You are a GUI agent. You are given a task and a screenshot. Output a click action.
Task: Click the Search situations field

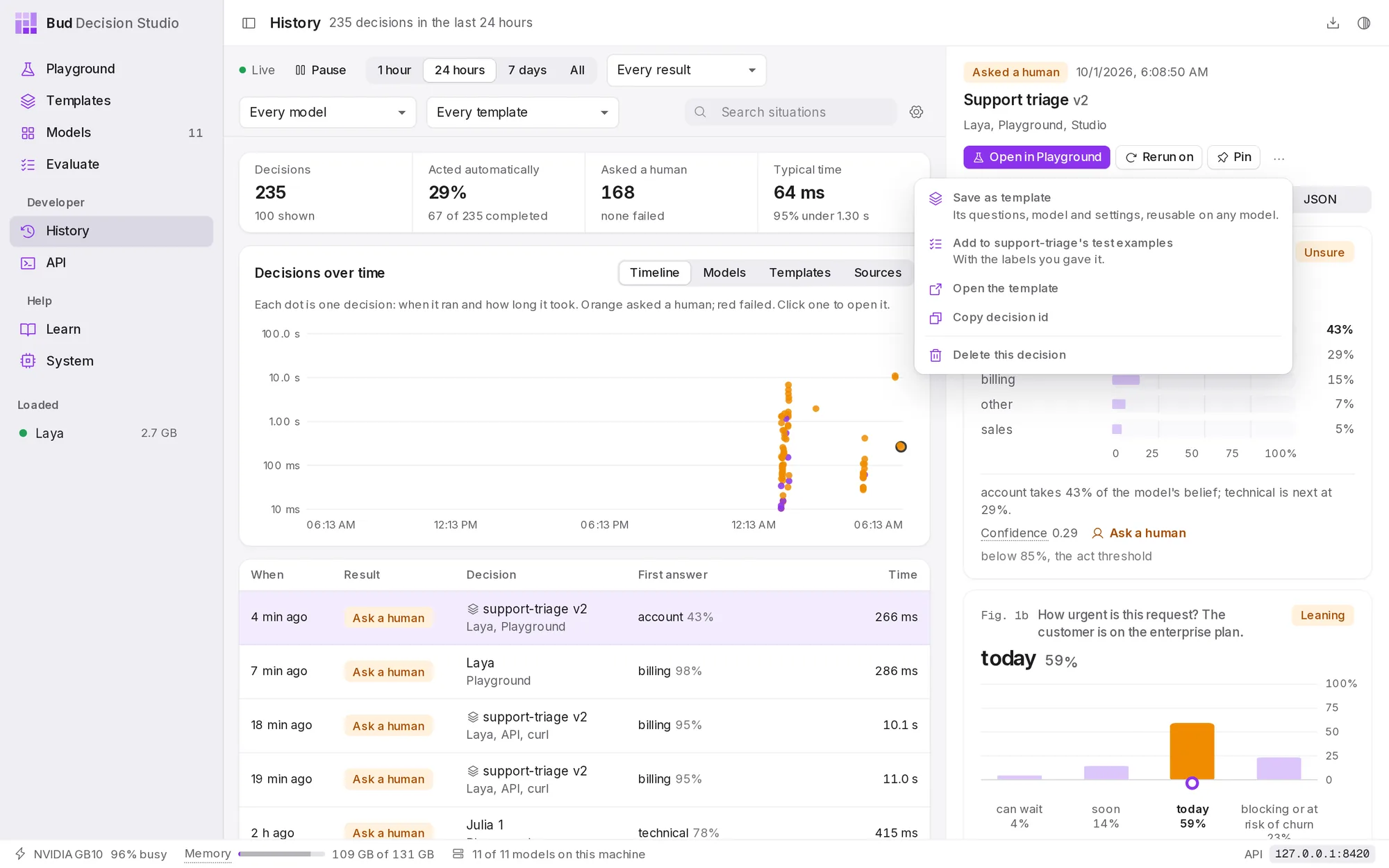point(790,112)
